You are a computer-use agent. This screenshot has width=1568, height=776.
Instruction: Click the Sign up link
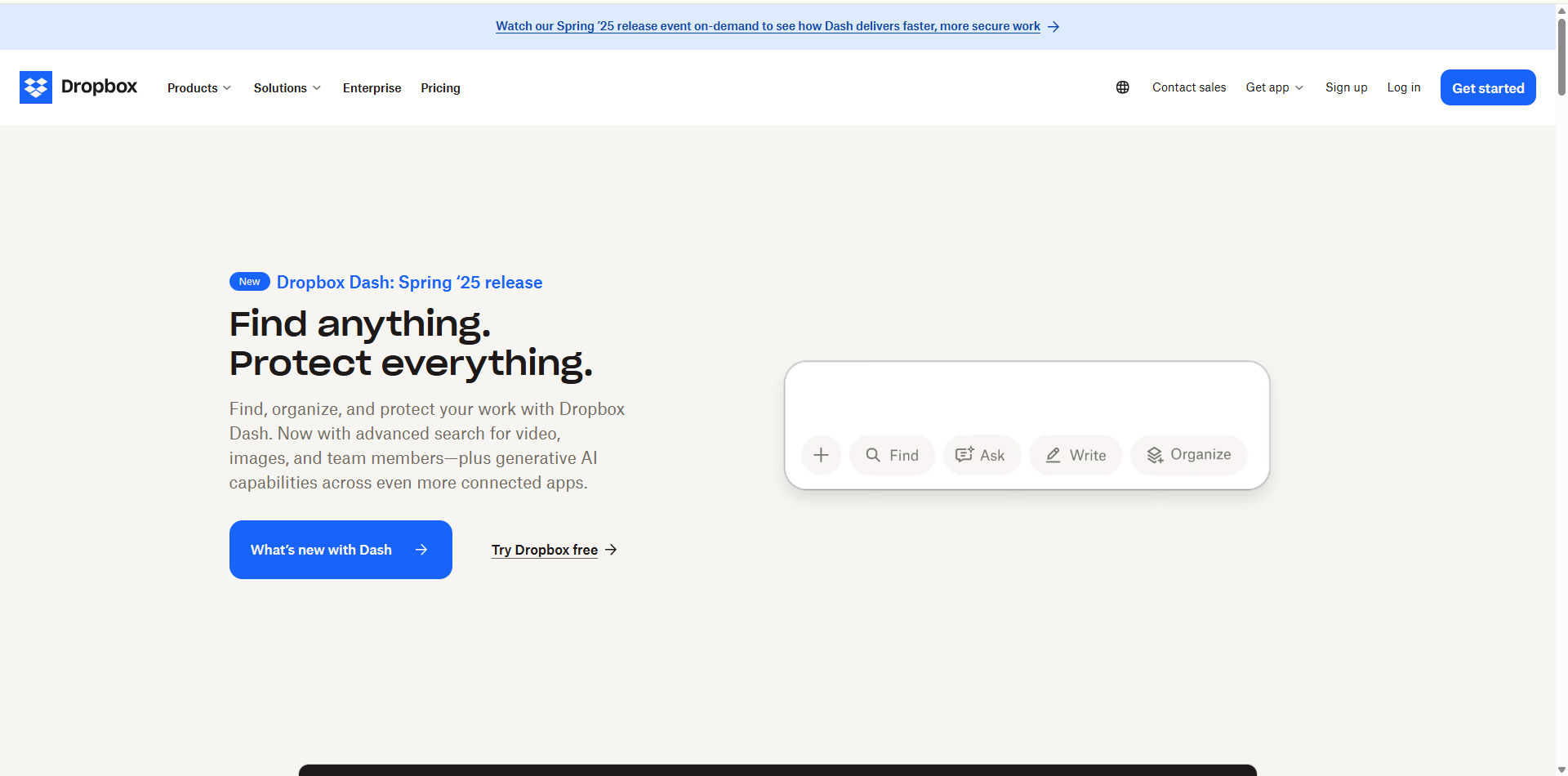(1346, 87)
